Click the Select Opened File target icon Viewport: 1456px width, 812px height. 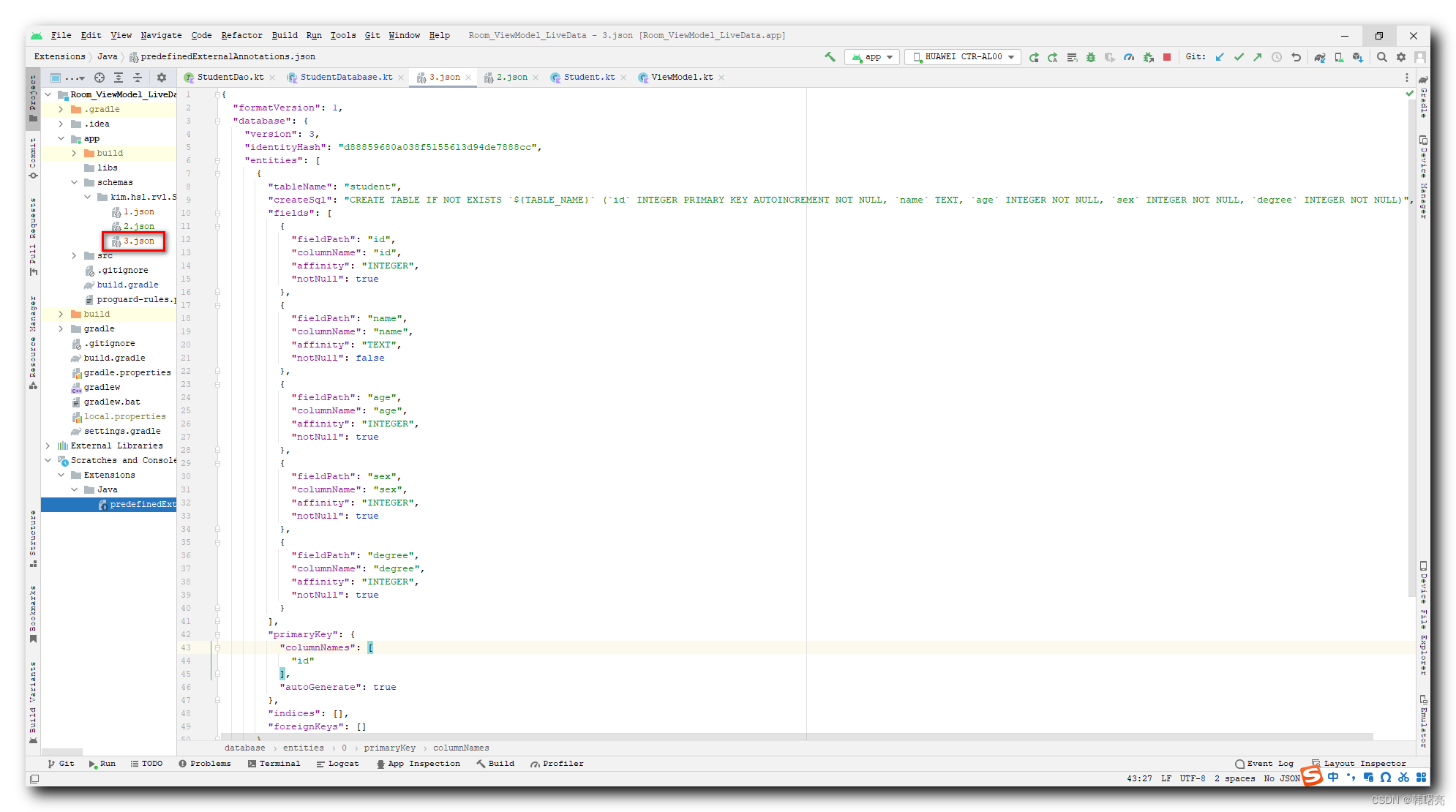coord(100,78)
